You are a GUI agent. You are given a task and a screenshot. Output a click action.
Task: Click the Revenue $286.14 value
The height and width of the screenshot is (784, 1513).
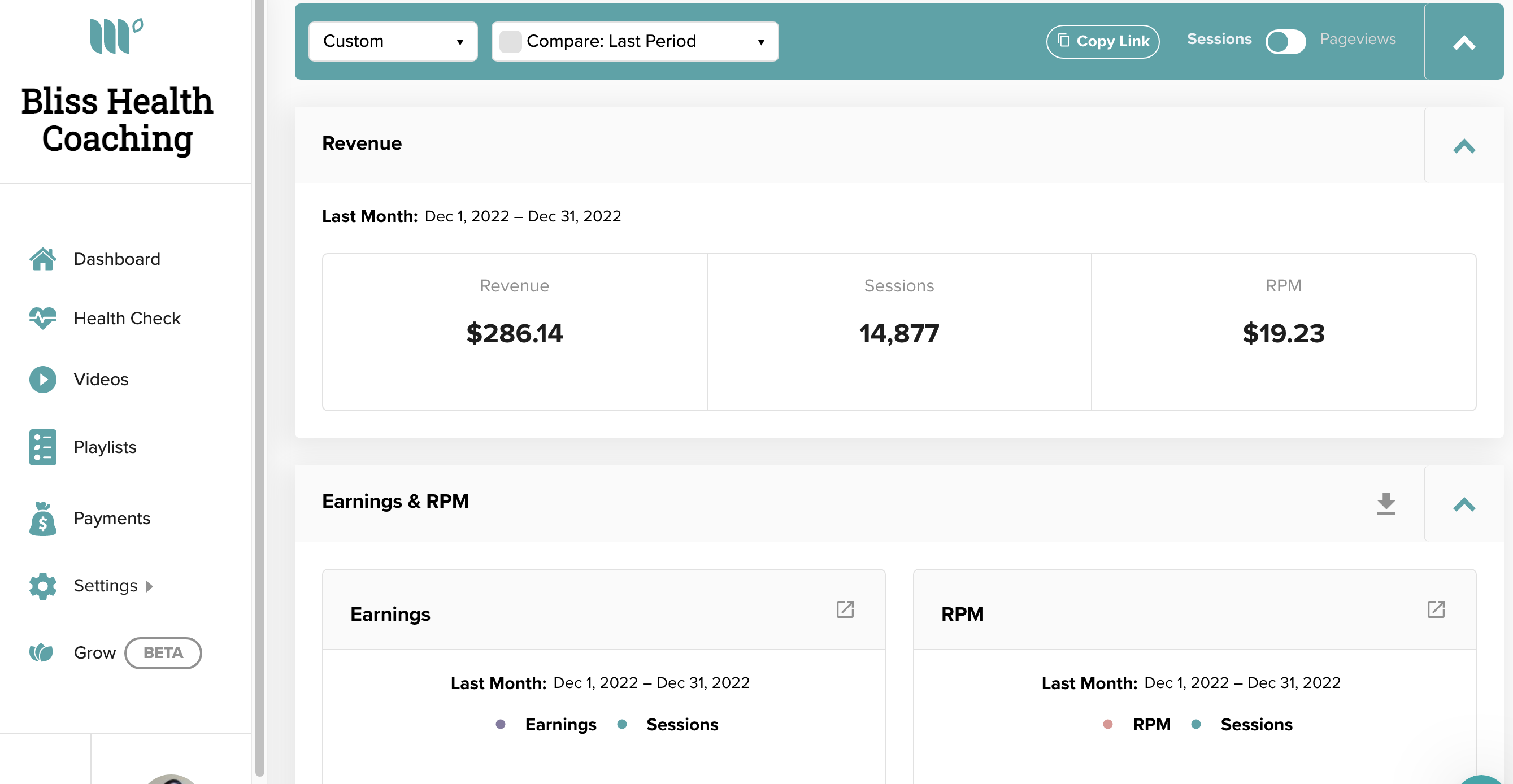click(x=515, y=334)
